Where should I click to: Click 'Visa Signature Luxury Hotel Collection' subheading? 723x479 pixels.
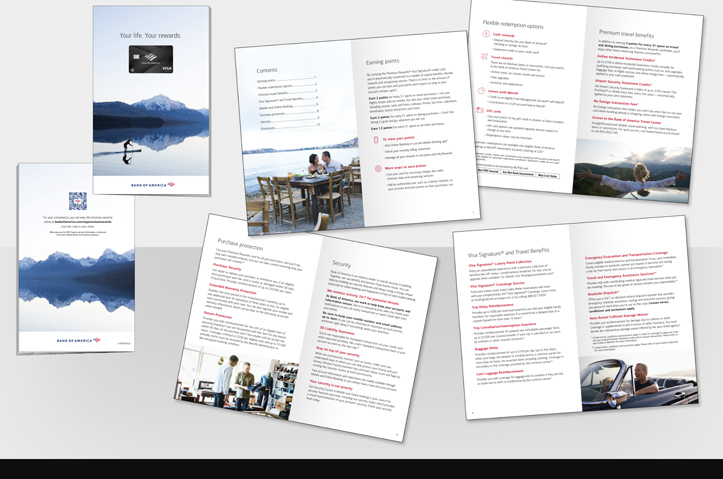[500, 263]
